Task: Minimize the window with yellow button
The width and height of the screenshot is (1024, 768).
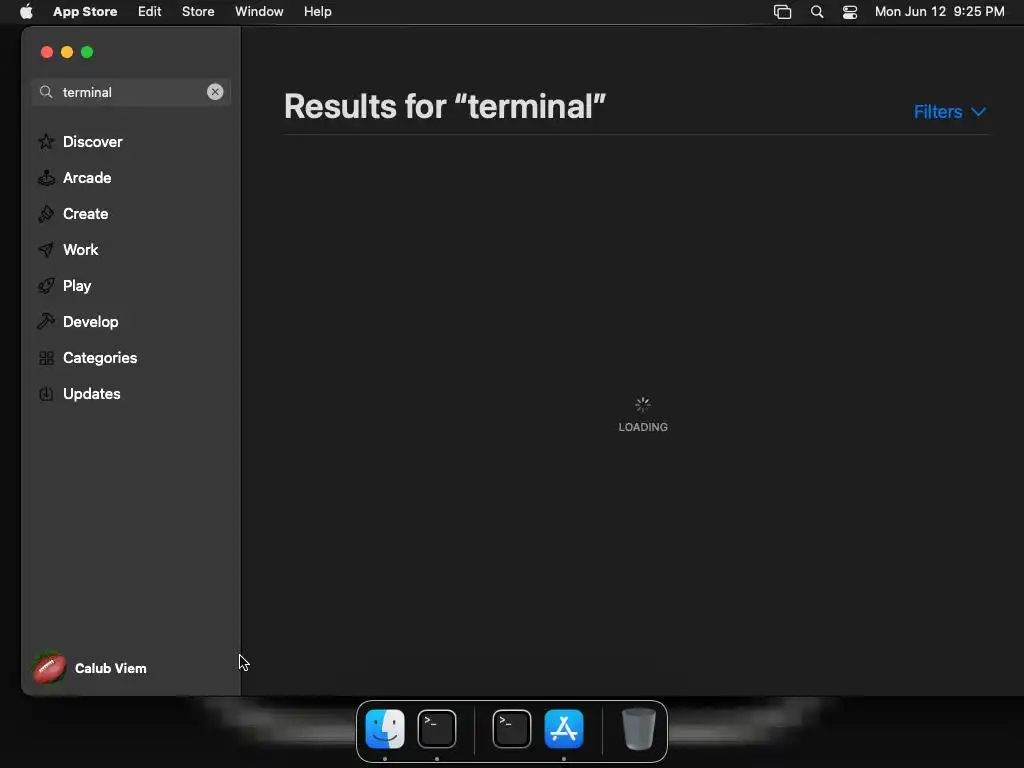Action: (67, 52)
